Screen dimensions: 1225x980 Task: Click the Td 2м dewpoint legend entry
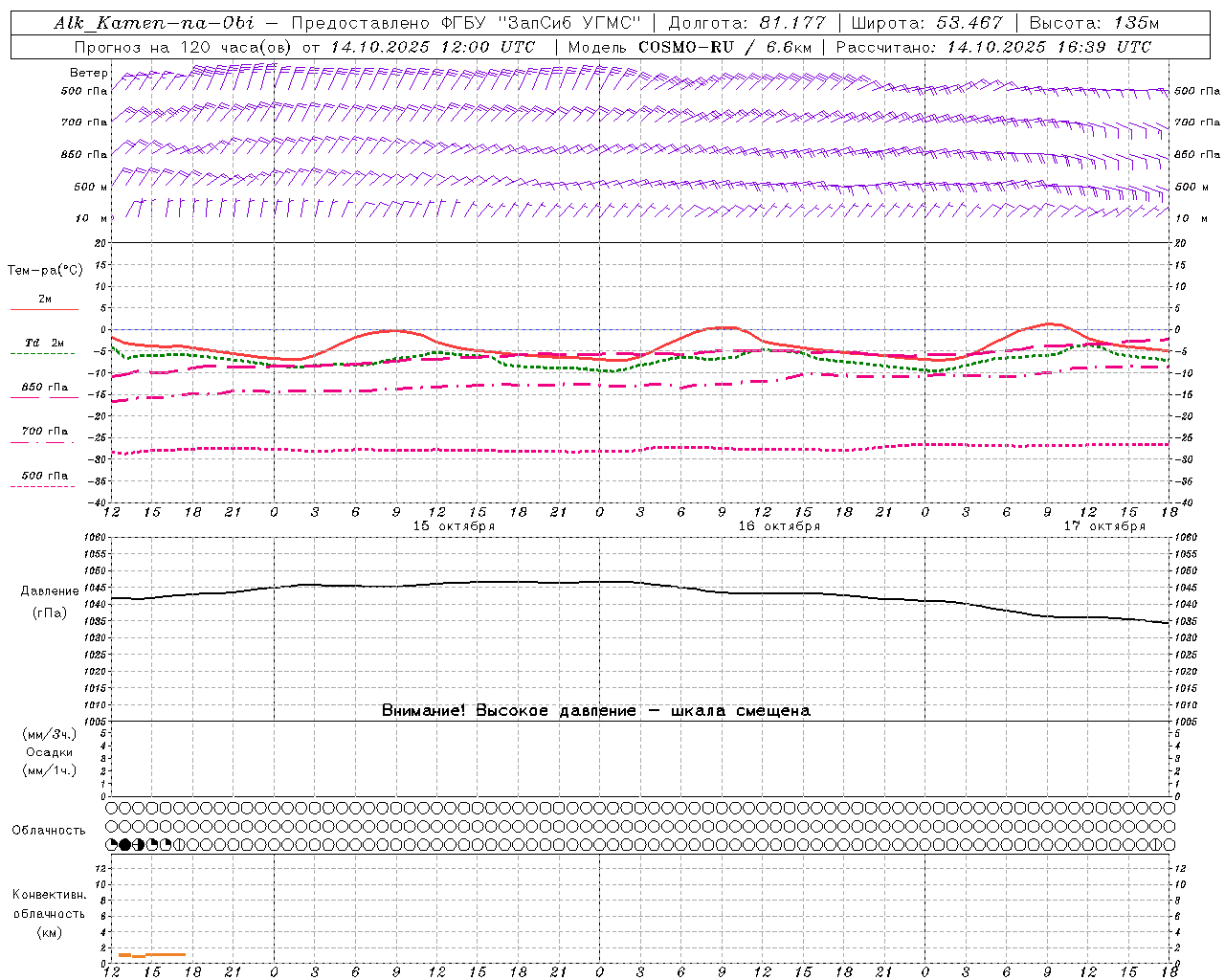coord(44,343)
